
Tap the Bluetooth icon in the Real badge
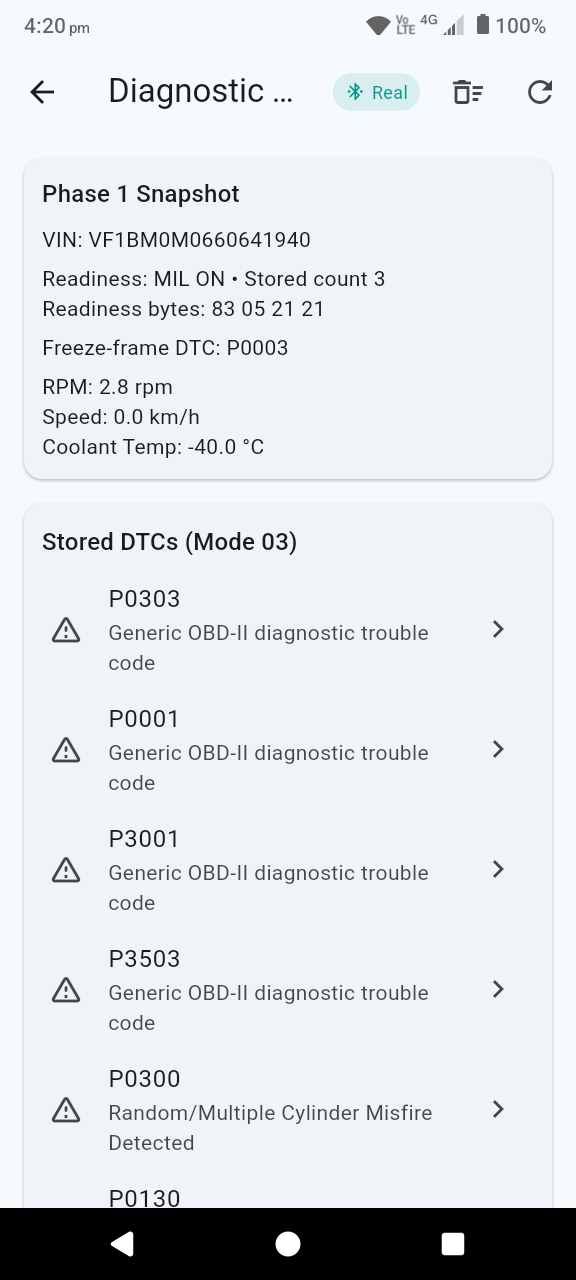[x=352, y=91]
